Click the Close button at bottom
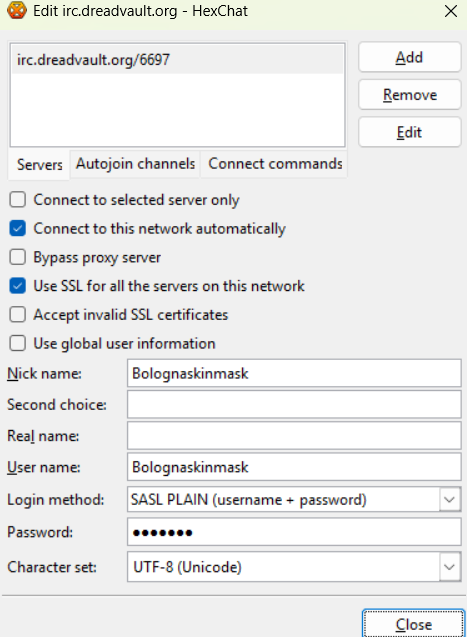Viewport: 467px width, 637px height. (x=413, y=624)
